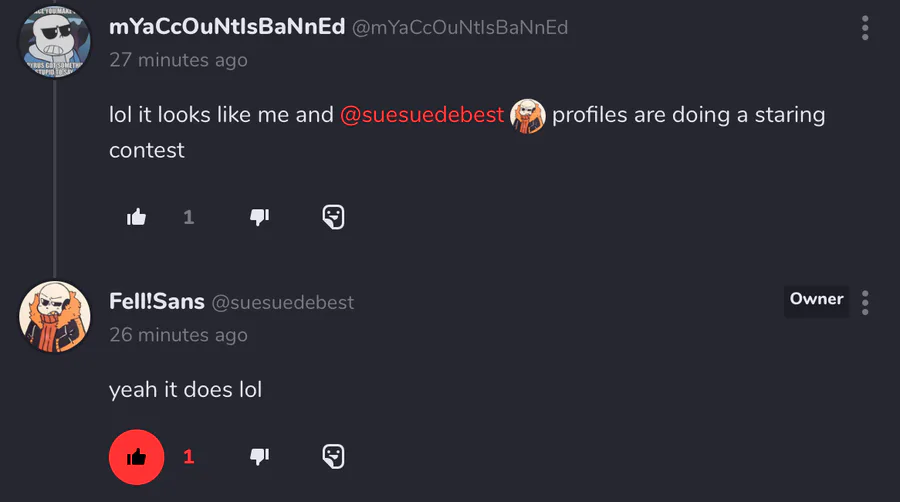
Task: Click the Fell!Sans display name
Action: (157, 301)
